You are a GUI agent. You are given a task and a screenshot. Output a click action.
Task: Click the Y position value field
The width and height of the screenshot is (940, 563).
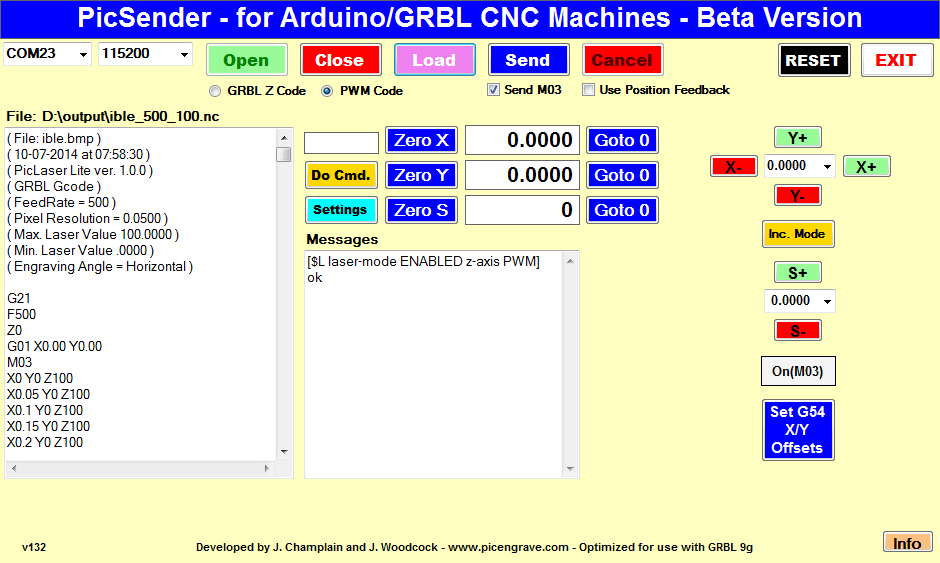click(522, 175)
